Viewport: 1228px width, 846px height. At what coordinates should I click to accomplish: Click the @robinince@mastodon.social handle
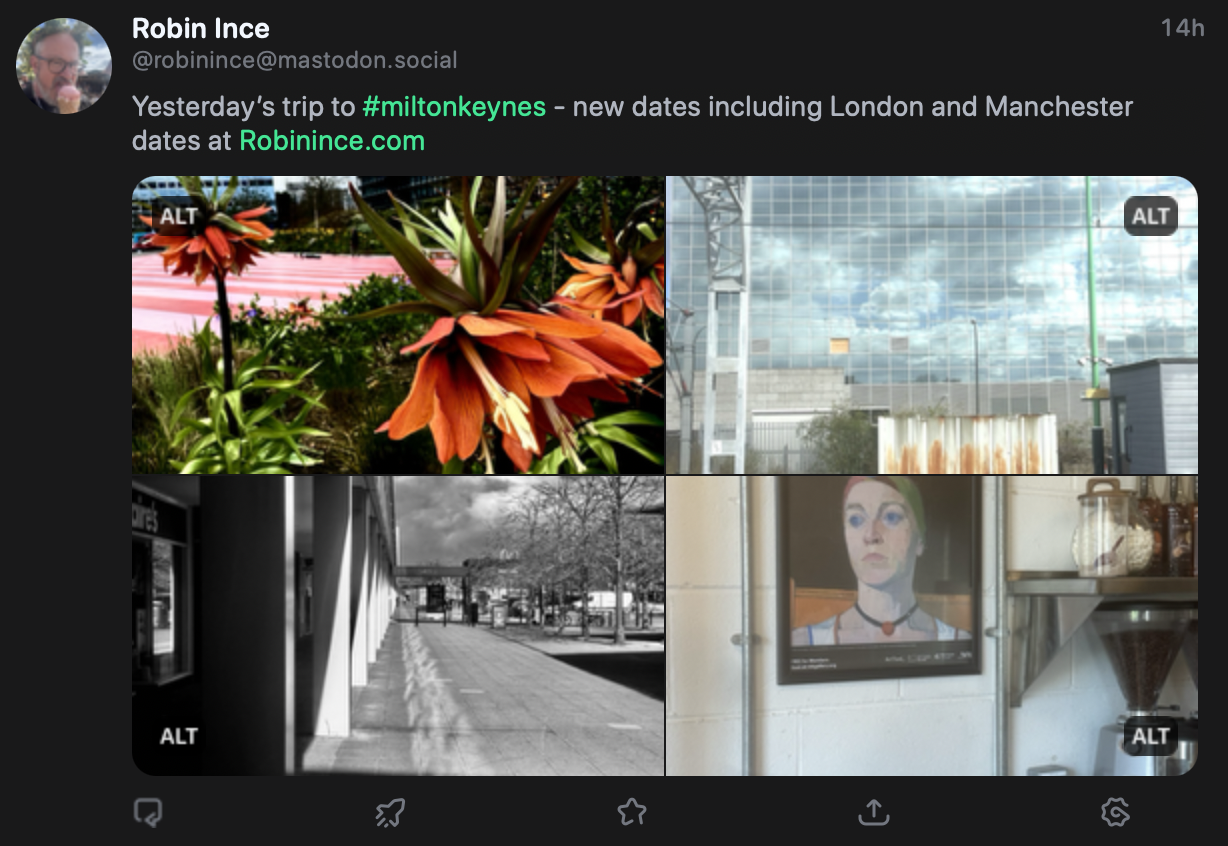pyautogui.click(x=295, y=60)
